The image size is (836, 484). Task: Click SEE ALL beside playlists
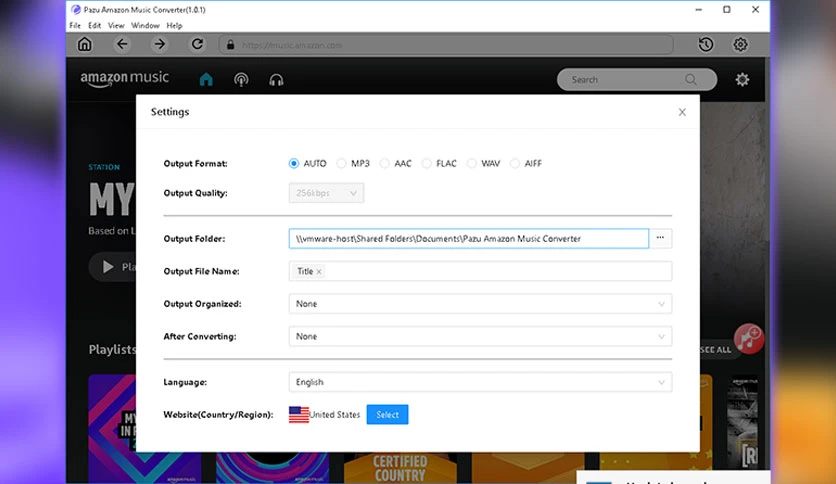point(715,350)
